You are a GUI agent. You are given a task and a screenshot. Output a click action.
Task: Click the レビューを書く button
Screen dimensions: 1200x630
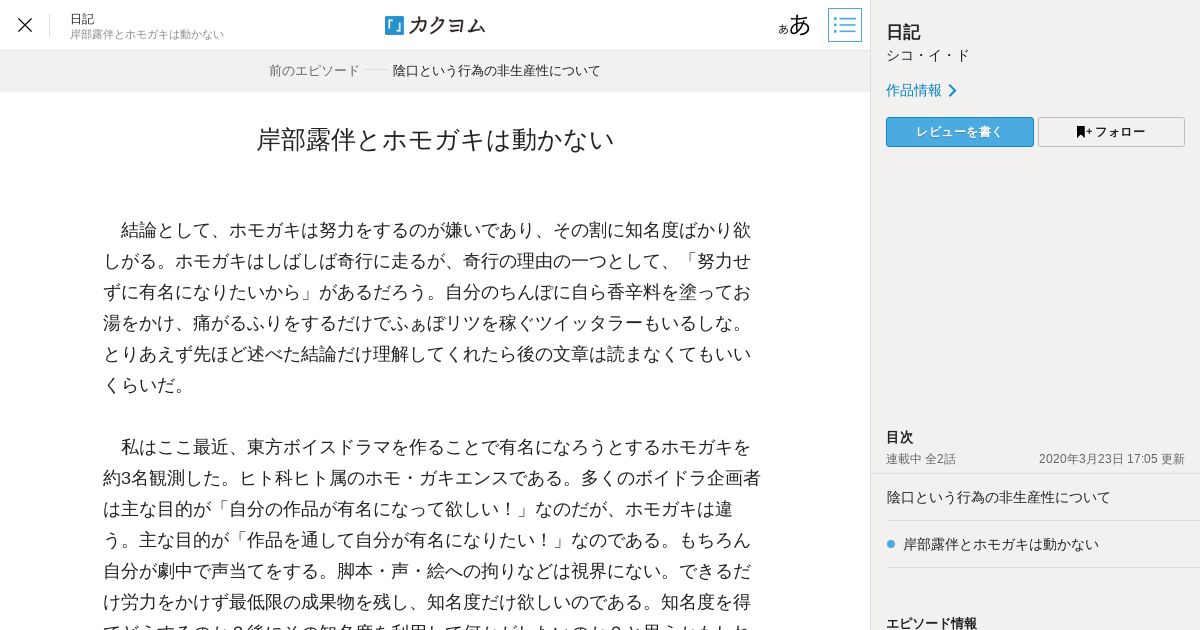pos(960,132)
